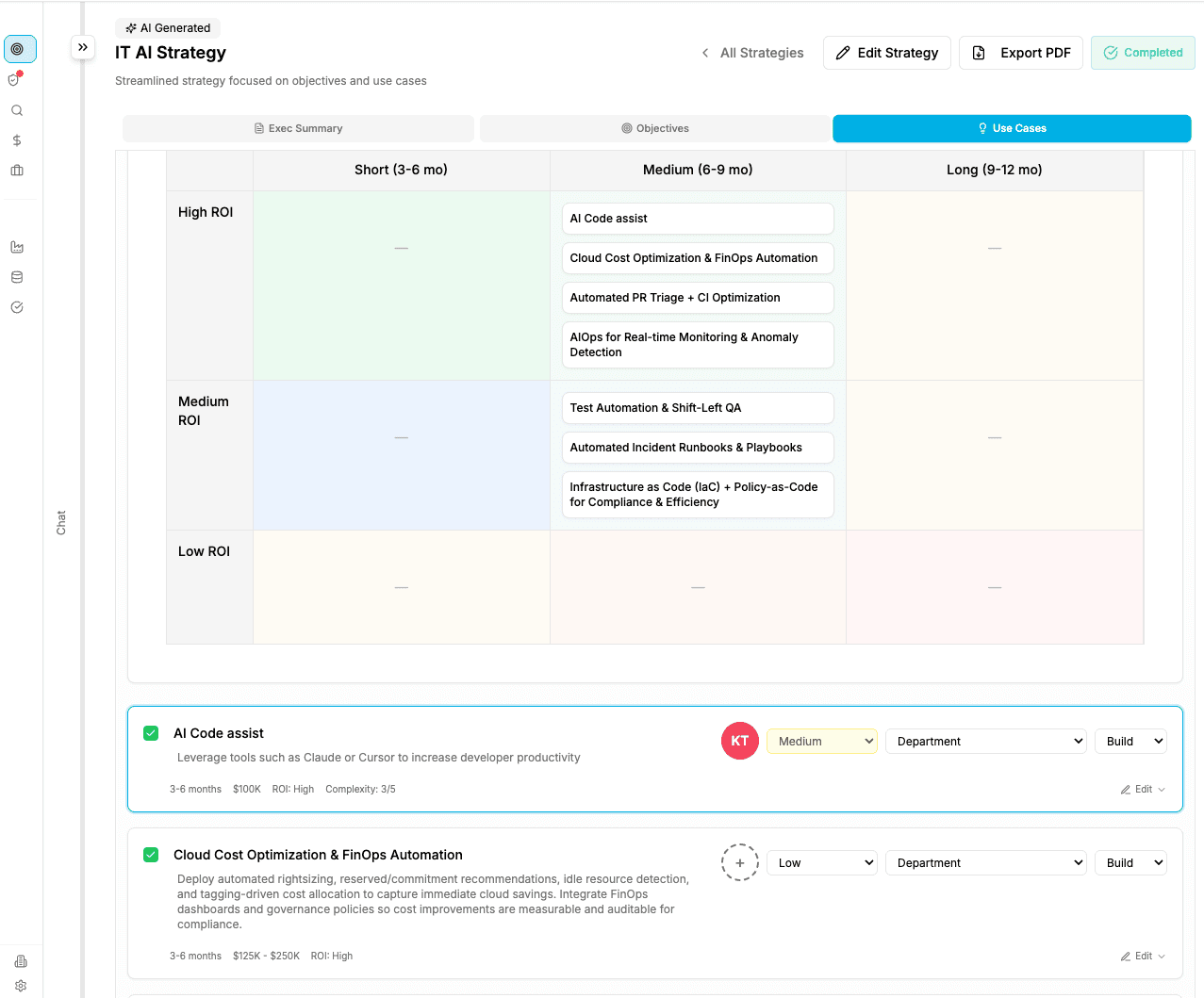This screenshot has height=998, width=1204.
Task: Open Department dropdown for Cloud Cost Optimization
Action: coord(986,863)
